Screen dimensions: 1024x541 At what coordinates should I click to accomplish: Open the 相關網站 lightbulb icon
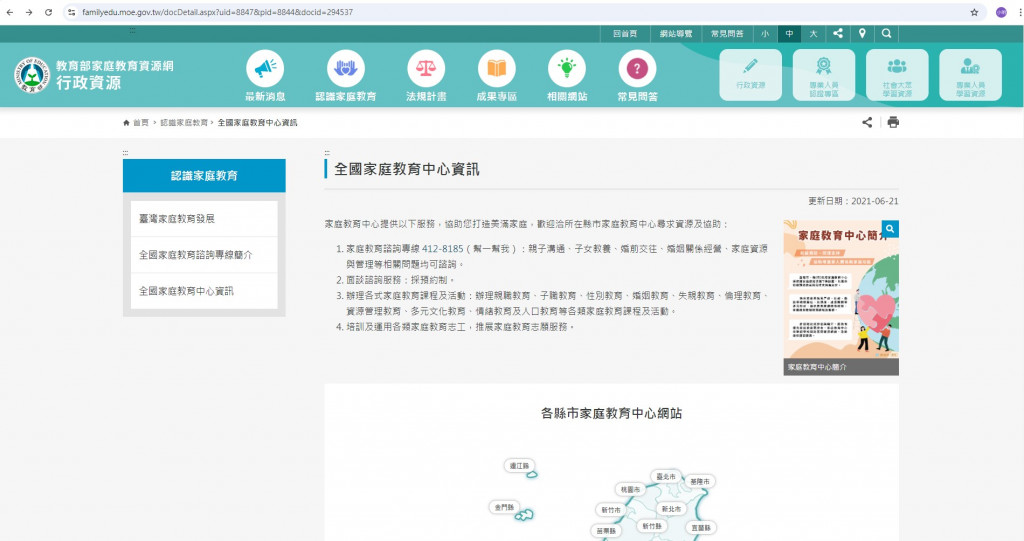(x=567, y=69)
